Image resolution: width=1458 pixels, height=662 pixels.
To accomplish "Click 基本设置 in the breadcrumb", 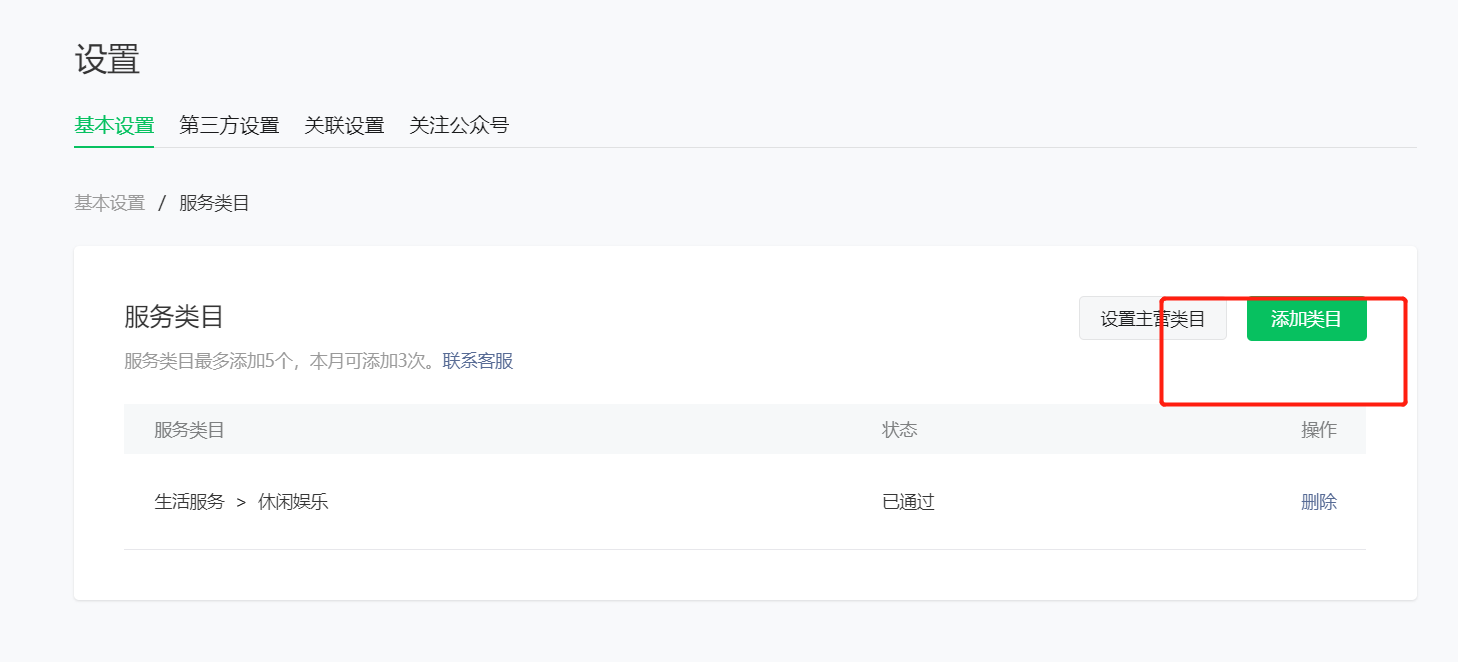I will click(x=110, y=203).
